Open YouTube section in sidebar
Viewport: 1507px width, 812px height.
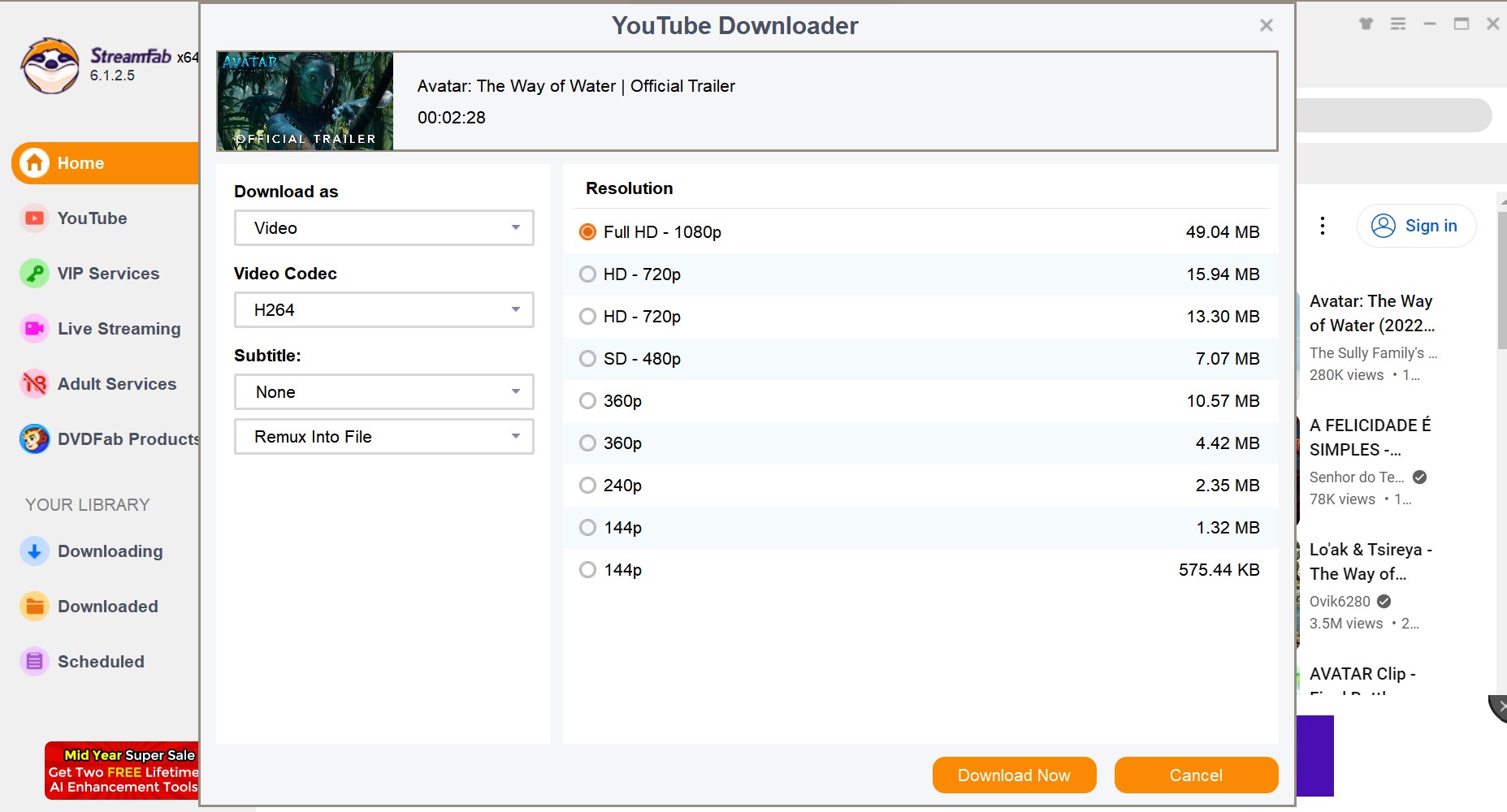click(x=92, y=218)
